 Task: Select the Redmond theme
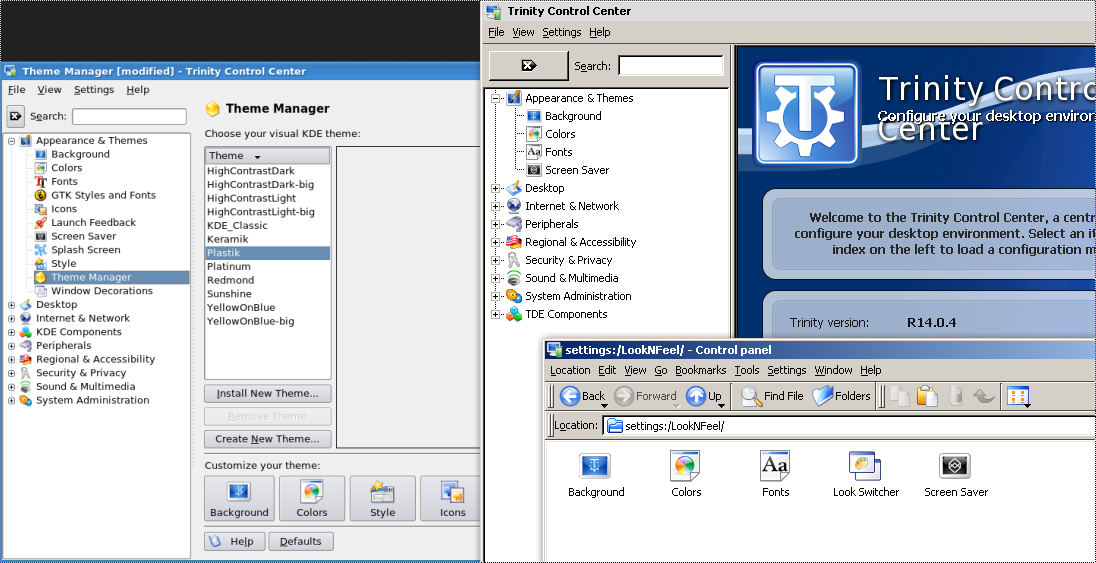[268, 280]
